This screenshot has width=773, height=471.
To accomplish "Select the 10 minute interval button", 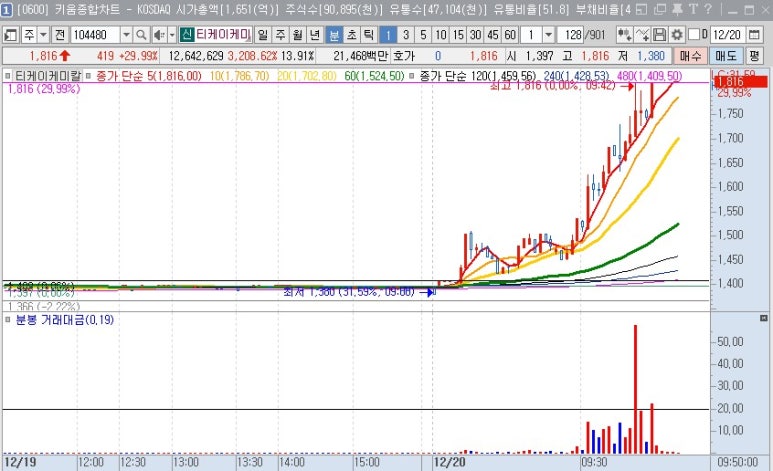I will [441, 35].
